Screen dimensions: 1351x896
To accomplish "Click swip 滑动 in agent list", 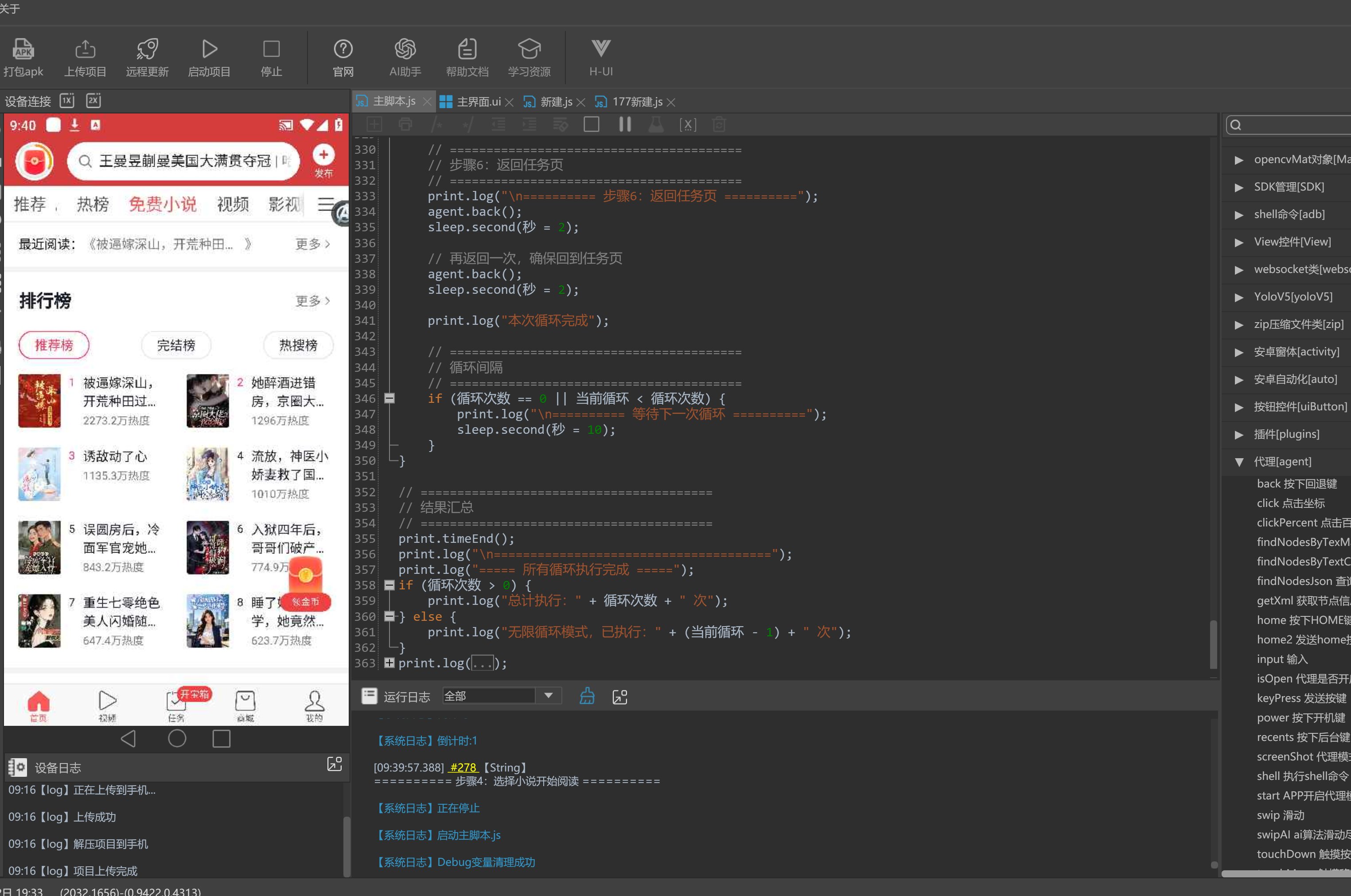I will click(1280, 815).
